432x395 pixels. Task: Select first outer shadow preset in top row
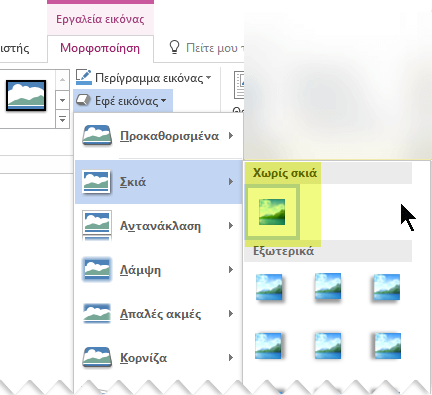pyautogui.click(x=269, y=287)
